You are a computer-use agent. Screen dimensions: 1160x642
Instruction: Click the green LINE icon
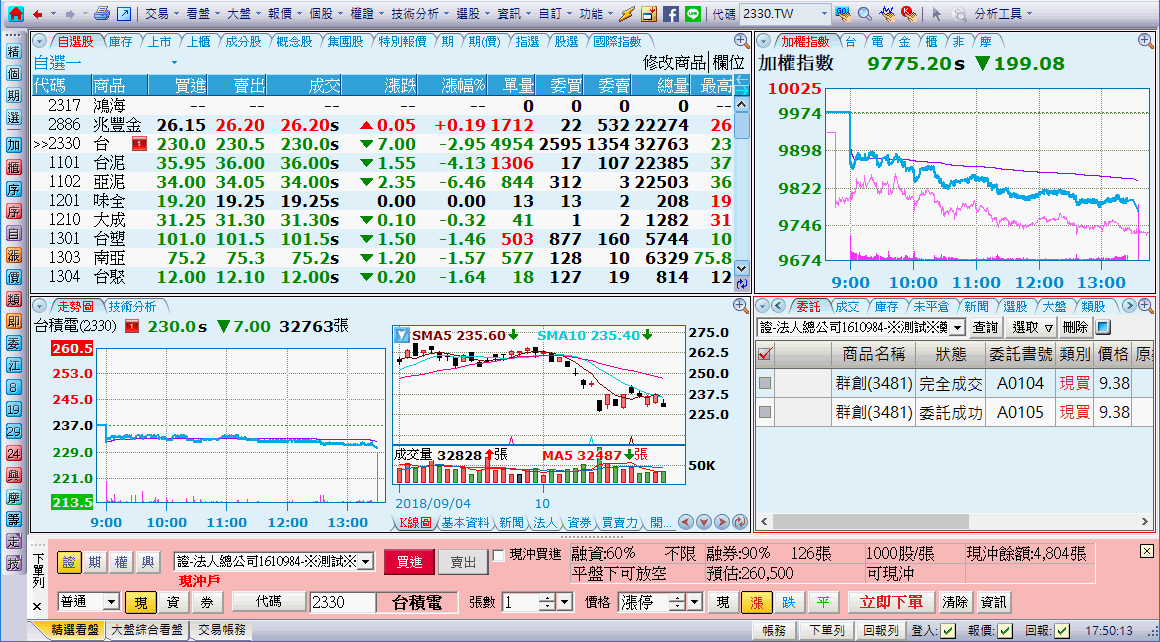pos(693,14)
